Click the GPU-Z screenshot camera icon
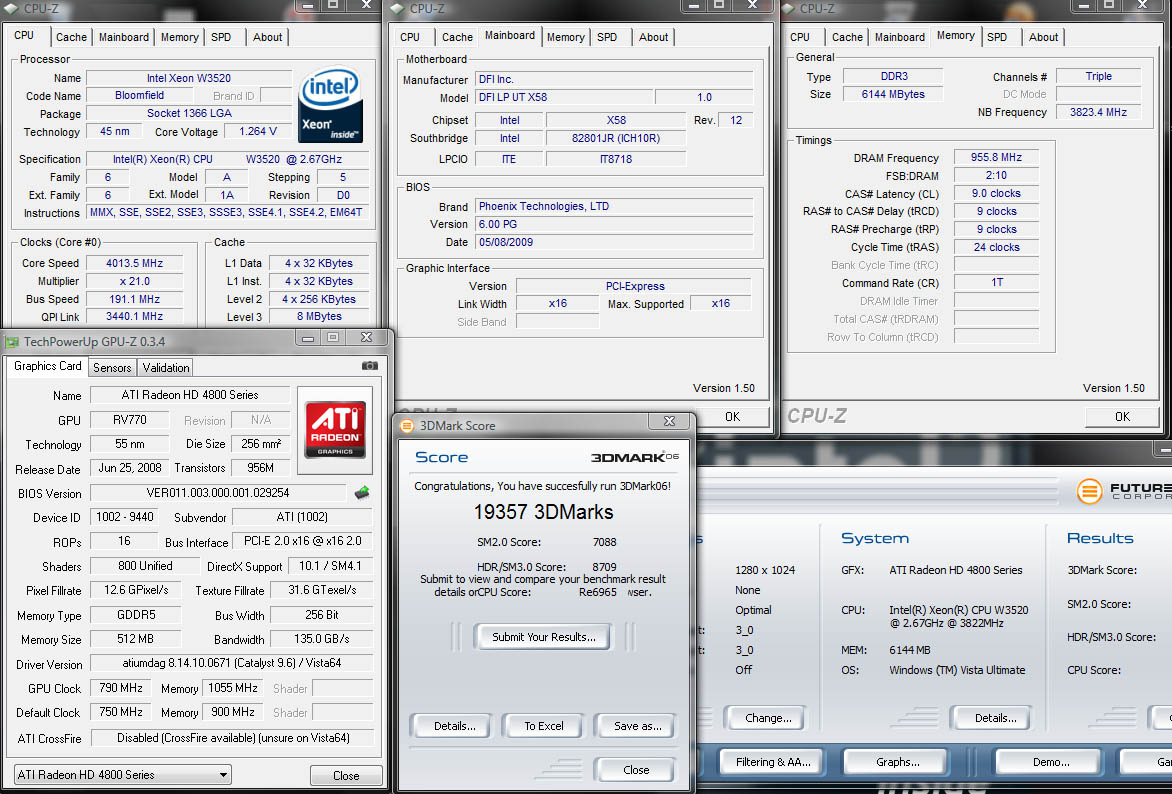This screenshot has width=1172, height=794. [x=369, y=366]
